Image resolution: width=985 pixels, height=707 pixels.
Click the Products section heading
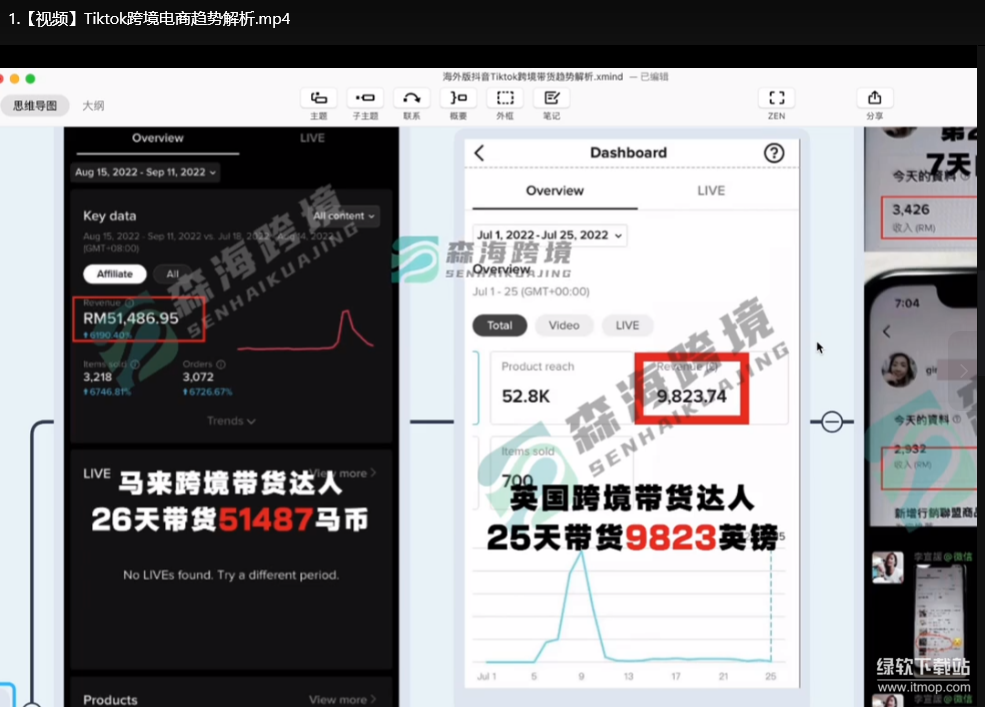pos(110,699)
